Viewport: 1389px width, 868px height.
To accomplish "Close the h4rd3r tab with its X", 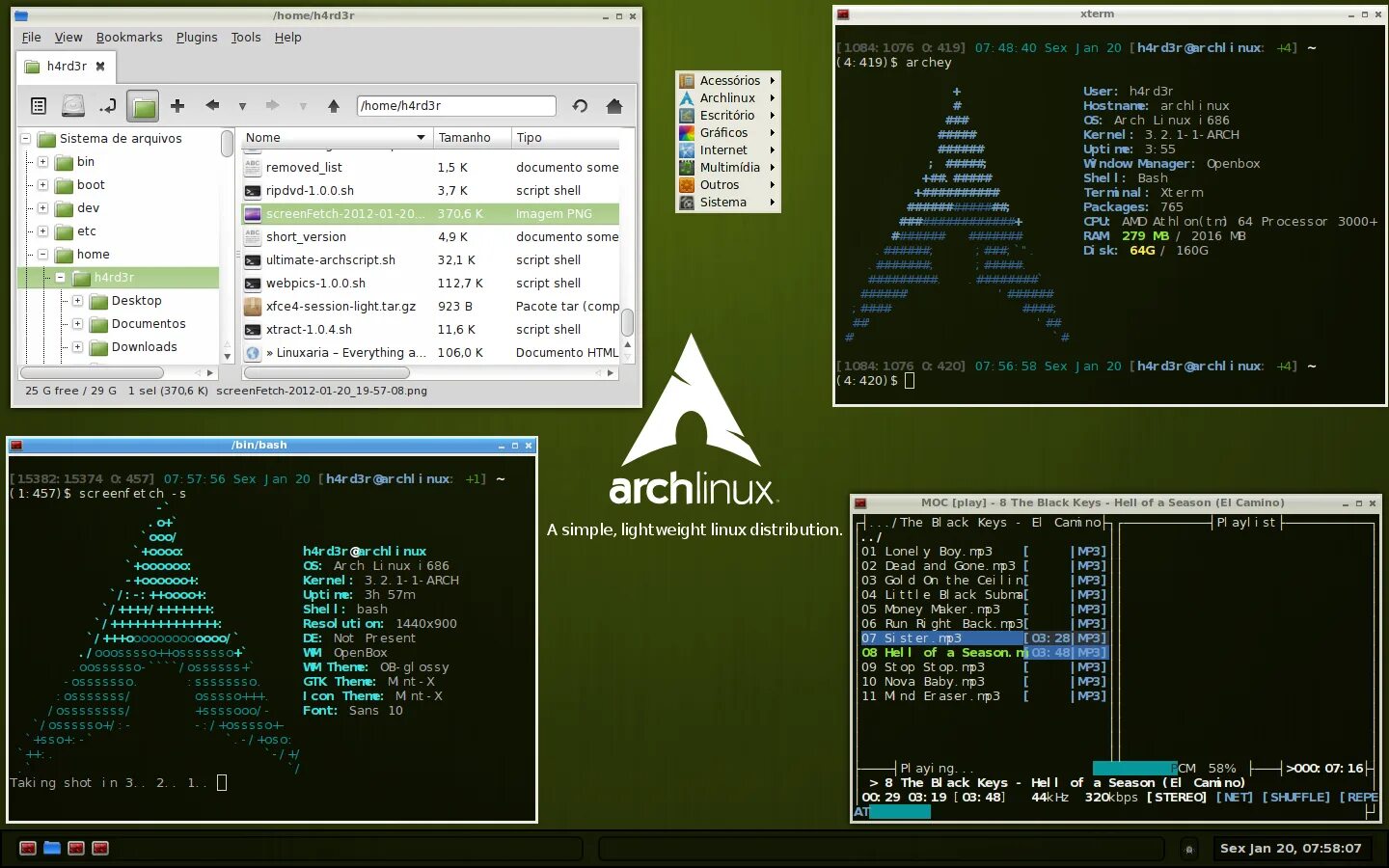I will click(x=99, y=67).
